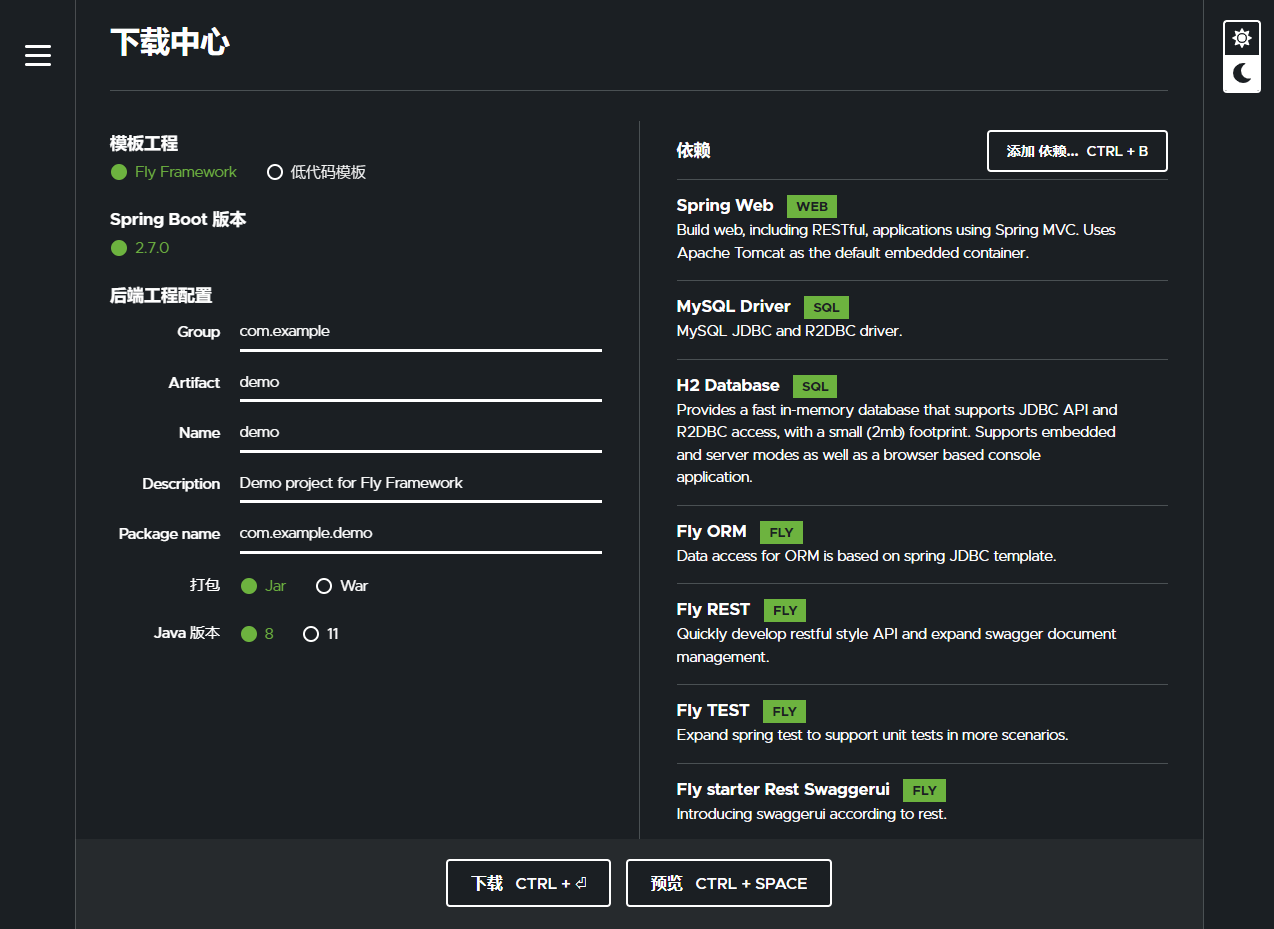Screen dimensions: 1274x929
Task: Open the 添加依赖 add dependencies dialog
Action: [1077, 151]
